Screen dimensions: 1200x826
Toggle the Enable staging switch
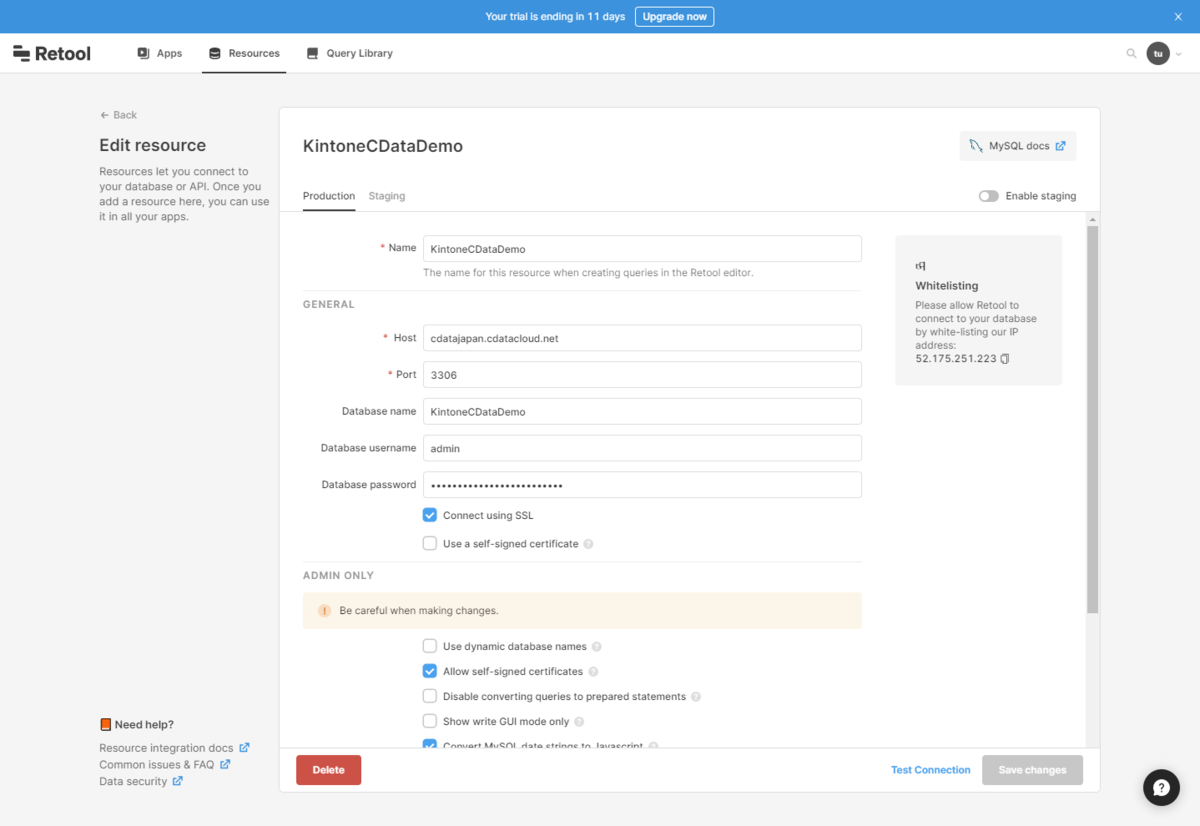pos(989,196)
